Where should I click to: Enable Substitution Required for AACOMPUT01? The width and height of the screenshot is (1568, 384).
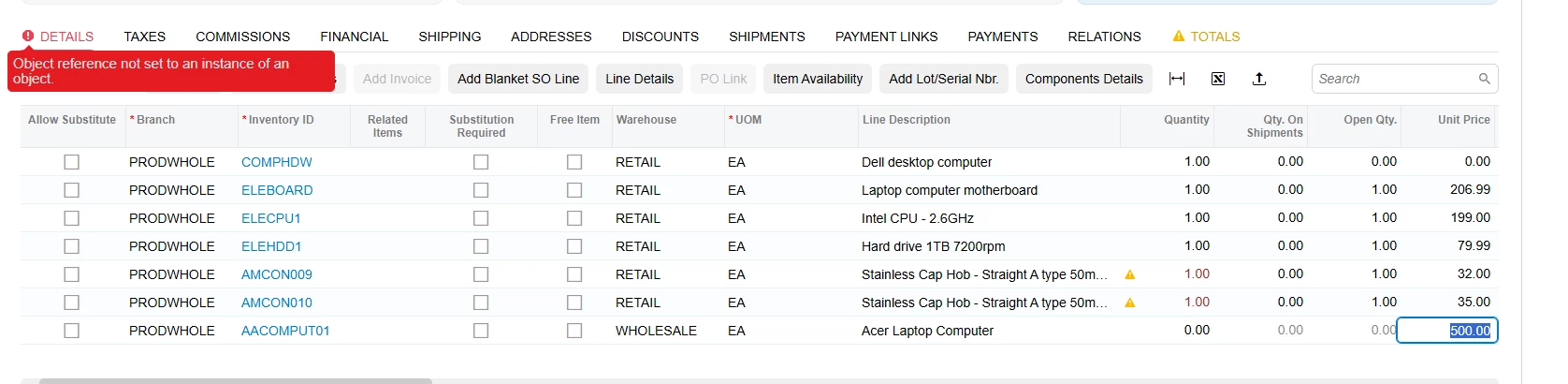[x=481, y=331]
